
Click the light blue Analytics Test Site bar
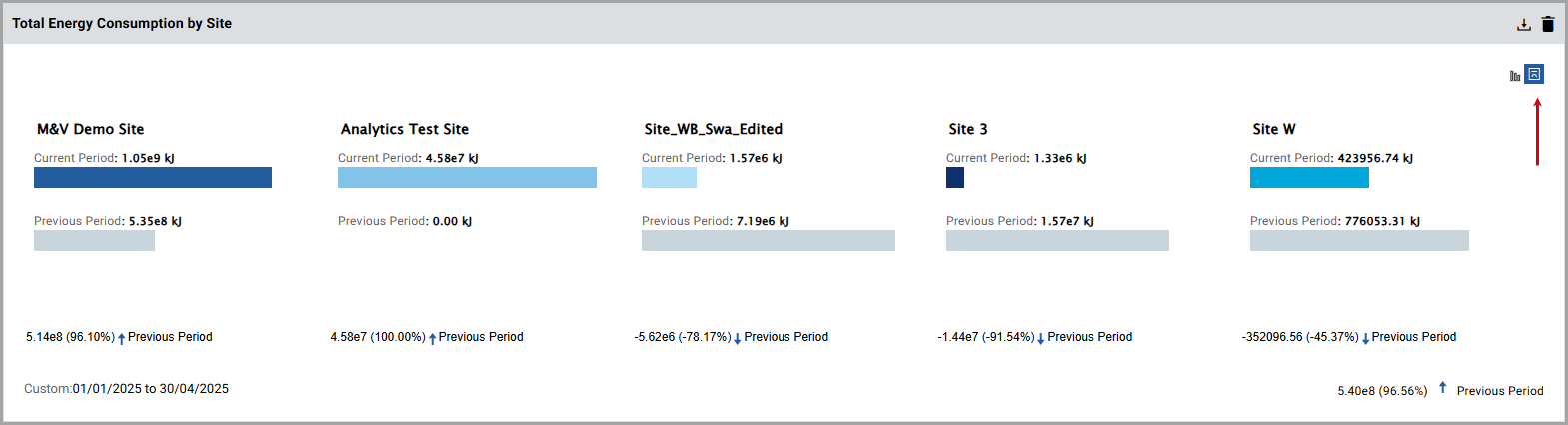click(467, 178)
